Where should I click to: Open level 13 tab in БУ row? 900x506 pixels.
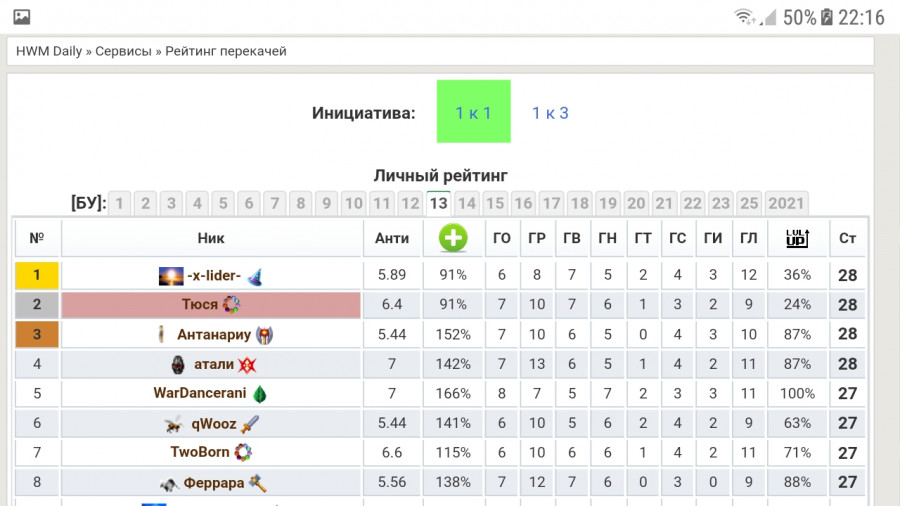439,203
